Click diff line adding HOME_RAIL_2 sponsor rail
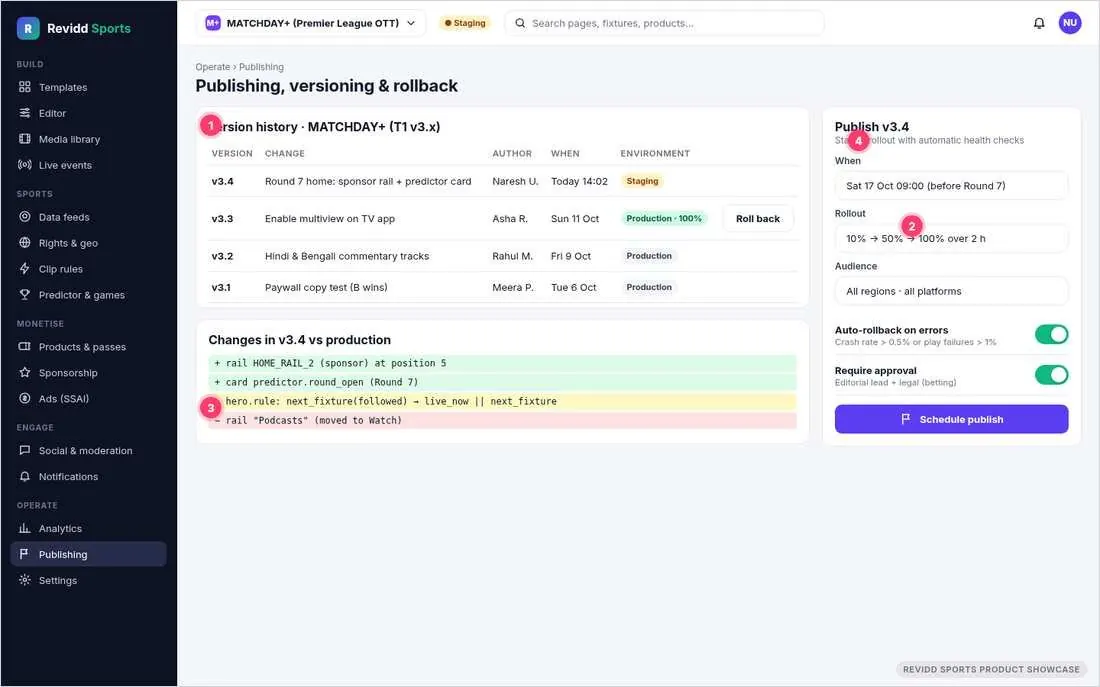The width and height of the screenshot is (1100, 687). click(x=502, y=363)
